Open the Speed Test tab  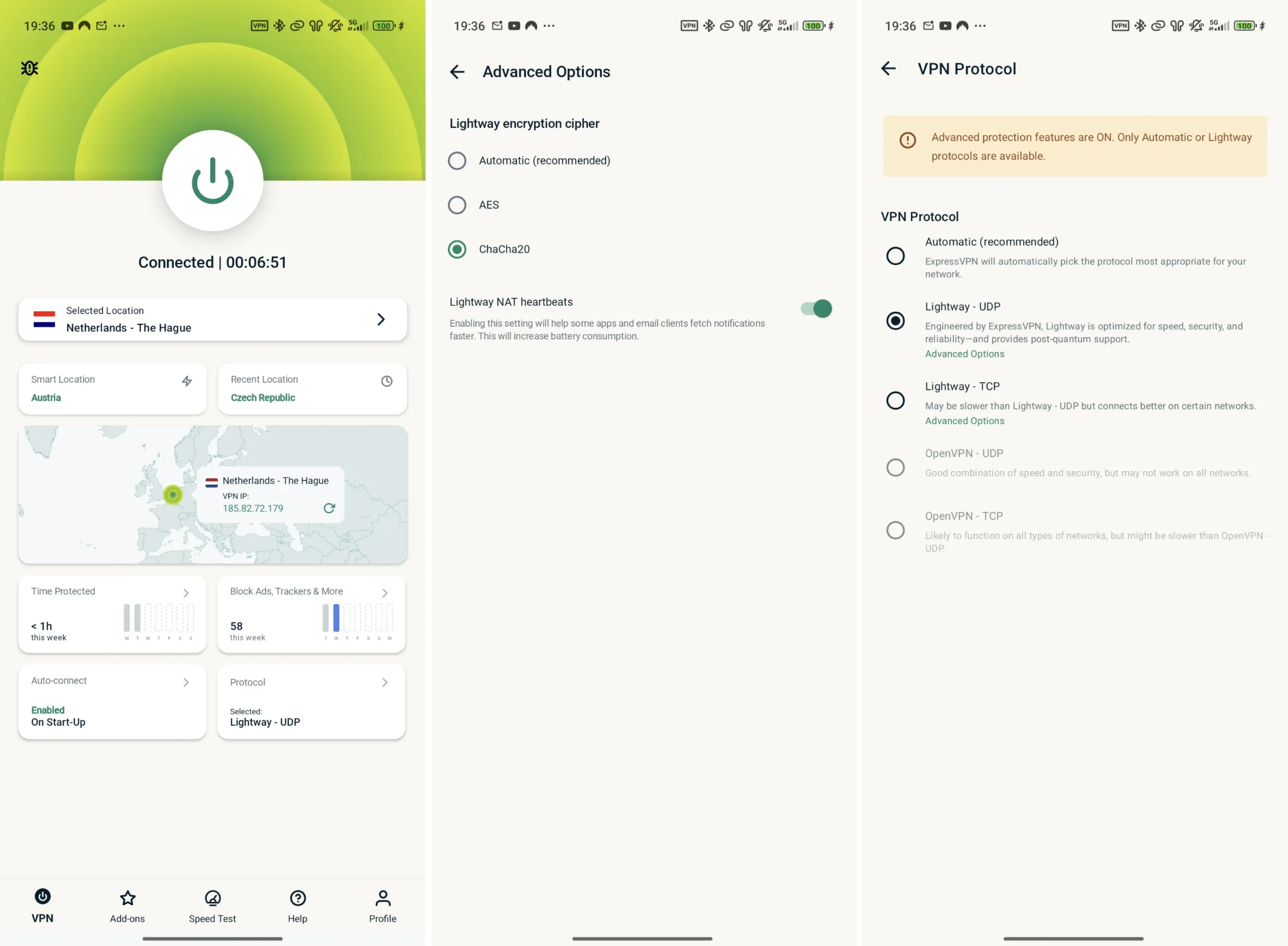(x=212, y=905)
